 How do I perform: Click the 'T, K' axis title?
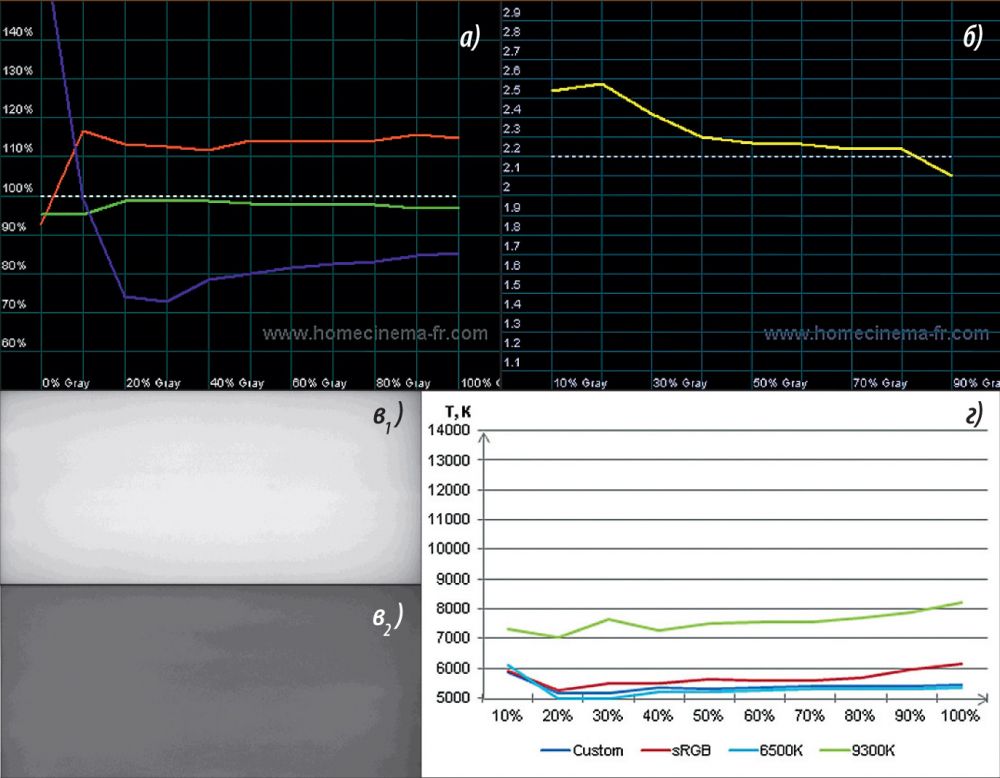tap(459, 411)
